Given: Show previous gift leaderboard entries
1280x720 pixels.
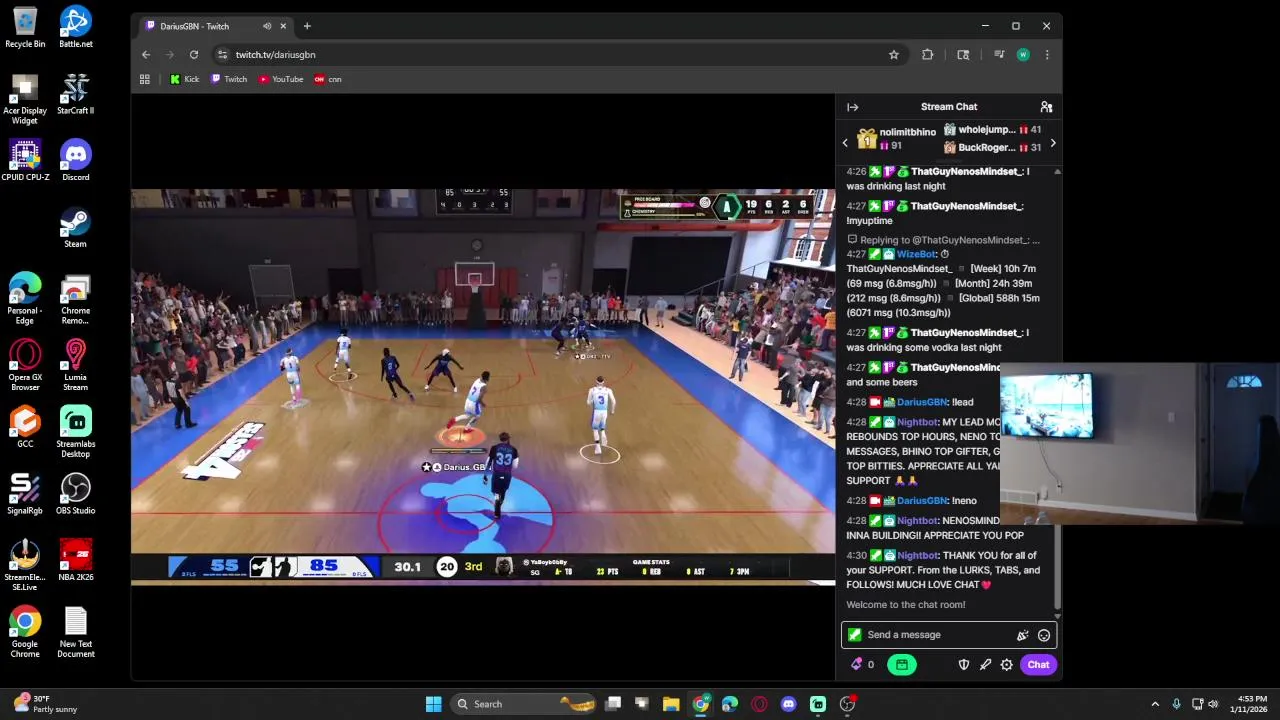Looking at the screenshot, I should pyautogui.click(x=845, y=143).
